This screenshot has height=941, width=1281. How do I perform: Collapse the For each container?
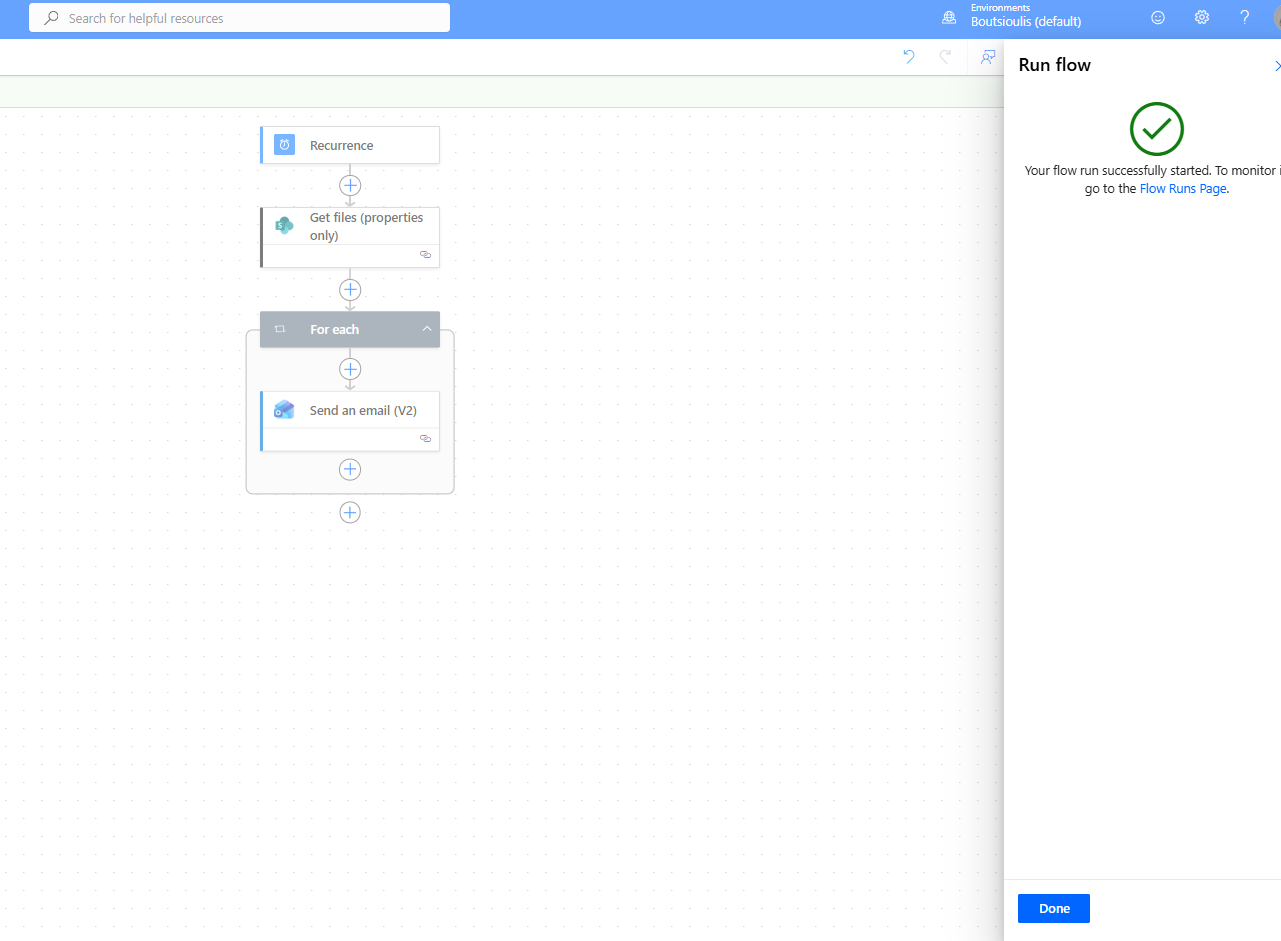pyautogui.click(x=426, y=329)
